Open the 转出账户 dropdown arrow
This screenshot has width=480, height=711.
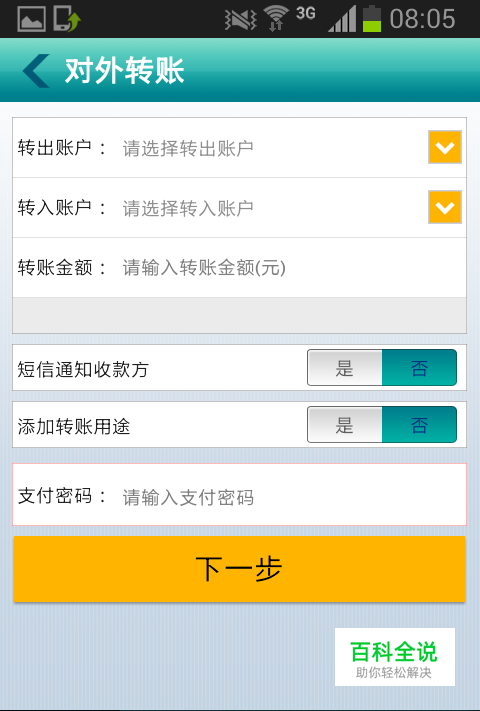[445, 147]
